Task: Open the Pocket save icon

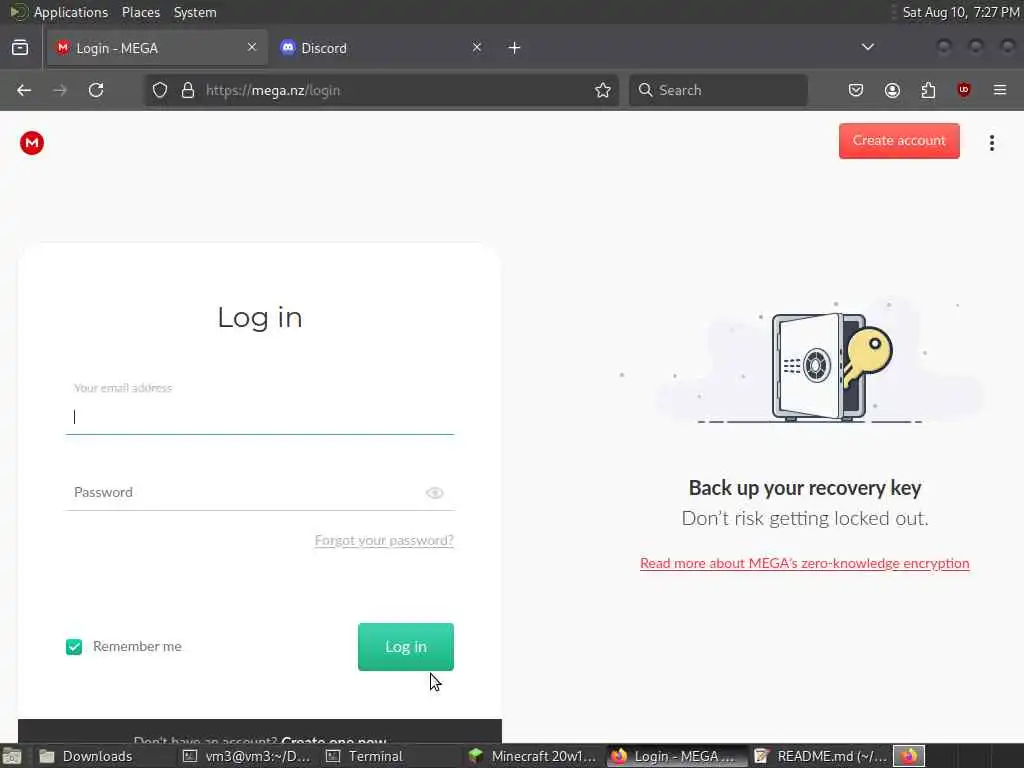Action: point(856,90)
